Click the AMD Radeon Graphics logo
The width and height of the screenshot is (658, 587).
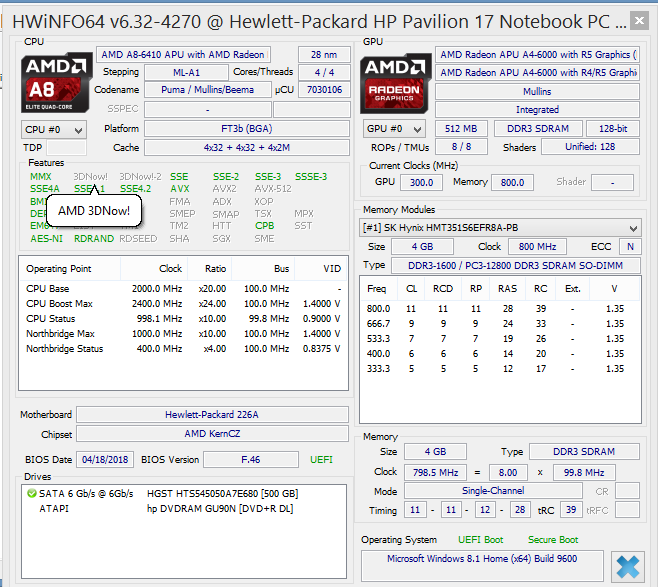pos(396,83)
